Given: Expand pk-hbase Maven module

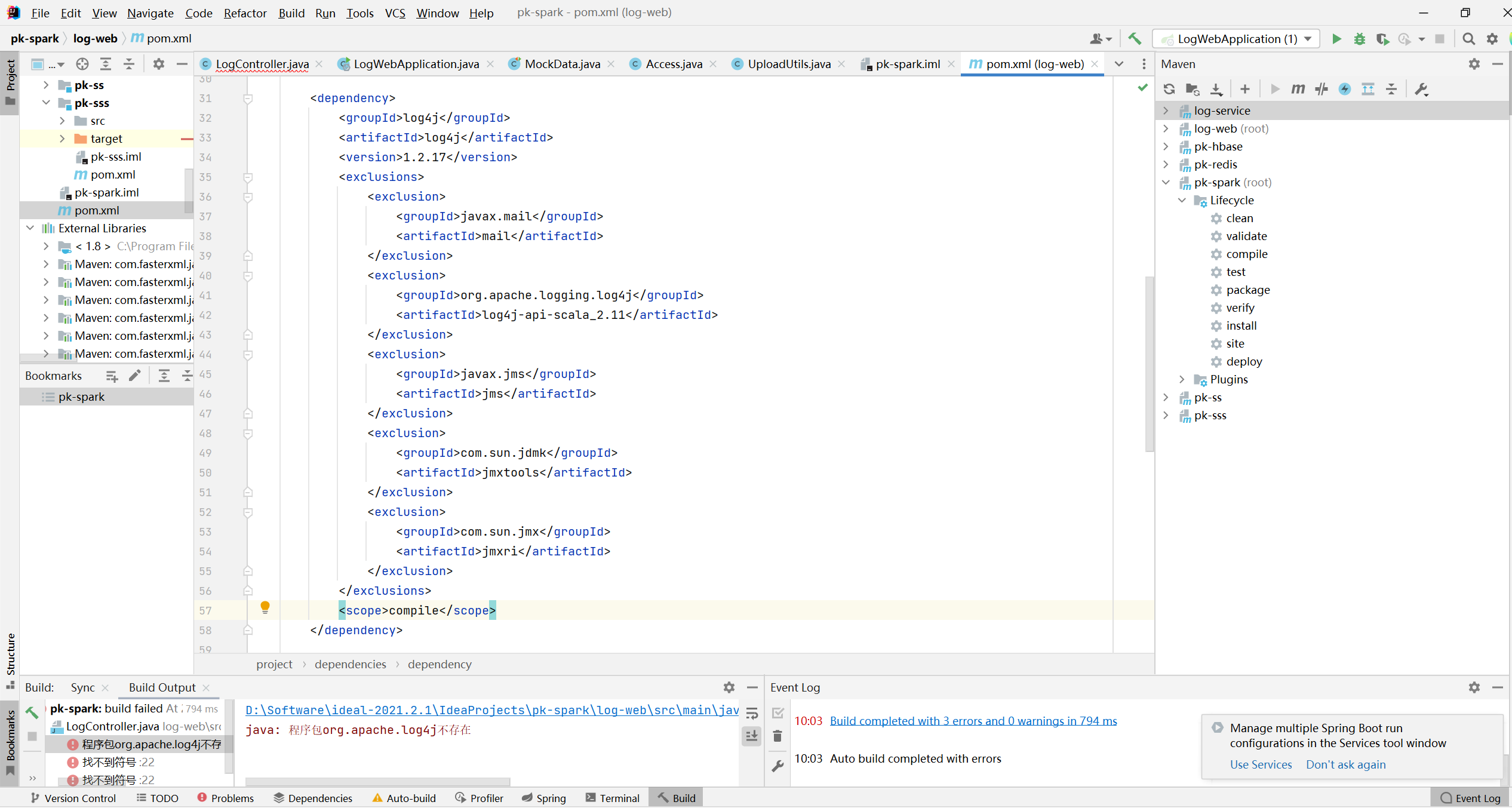Looking at the screenshot, I should point(1166,146).
